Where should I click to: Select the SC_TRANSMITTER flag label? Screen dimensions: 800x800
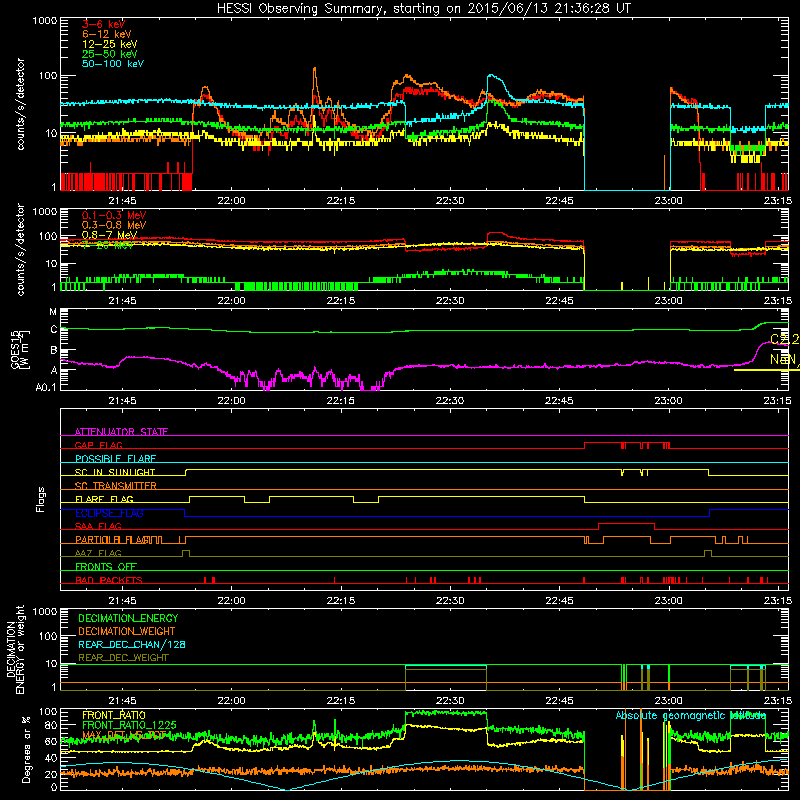[x=116, y=486]
